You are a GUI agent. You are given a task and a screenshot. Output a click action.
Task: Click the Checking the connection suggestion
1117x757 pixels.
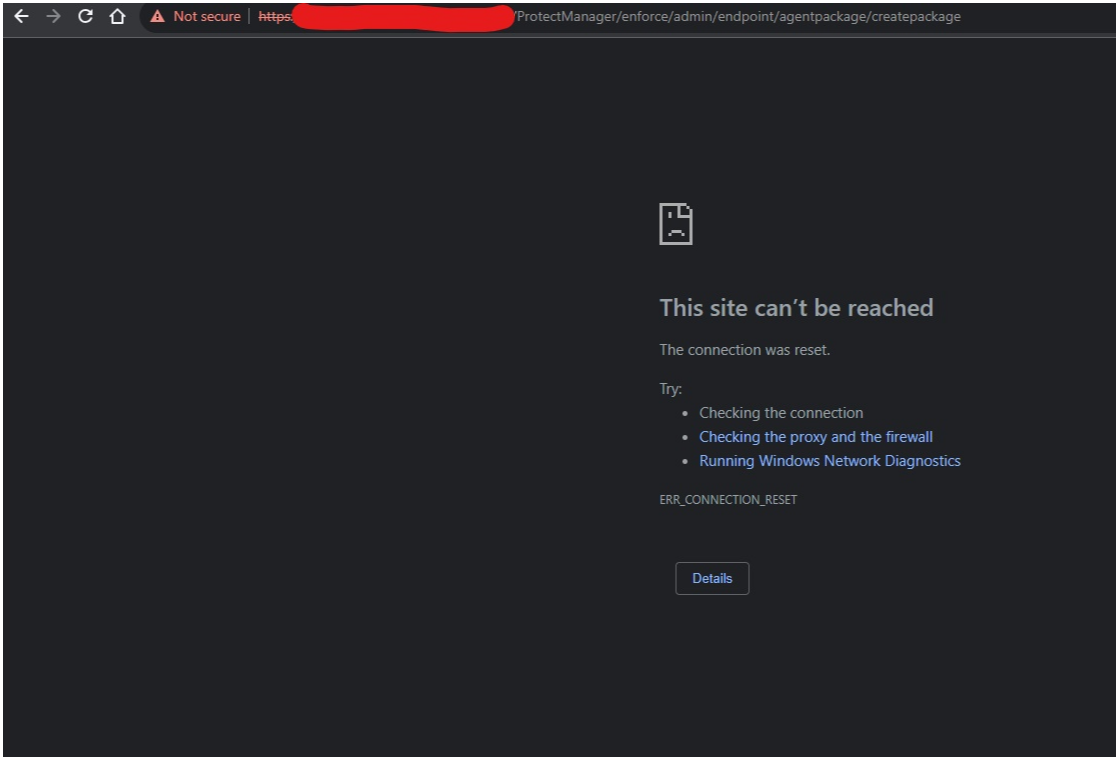click(x=781, y=413)
